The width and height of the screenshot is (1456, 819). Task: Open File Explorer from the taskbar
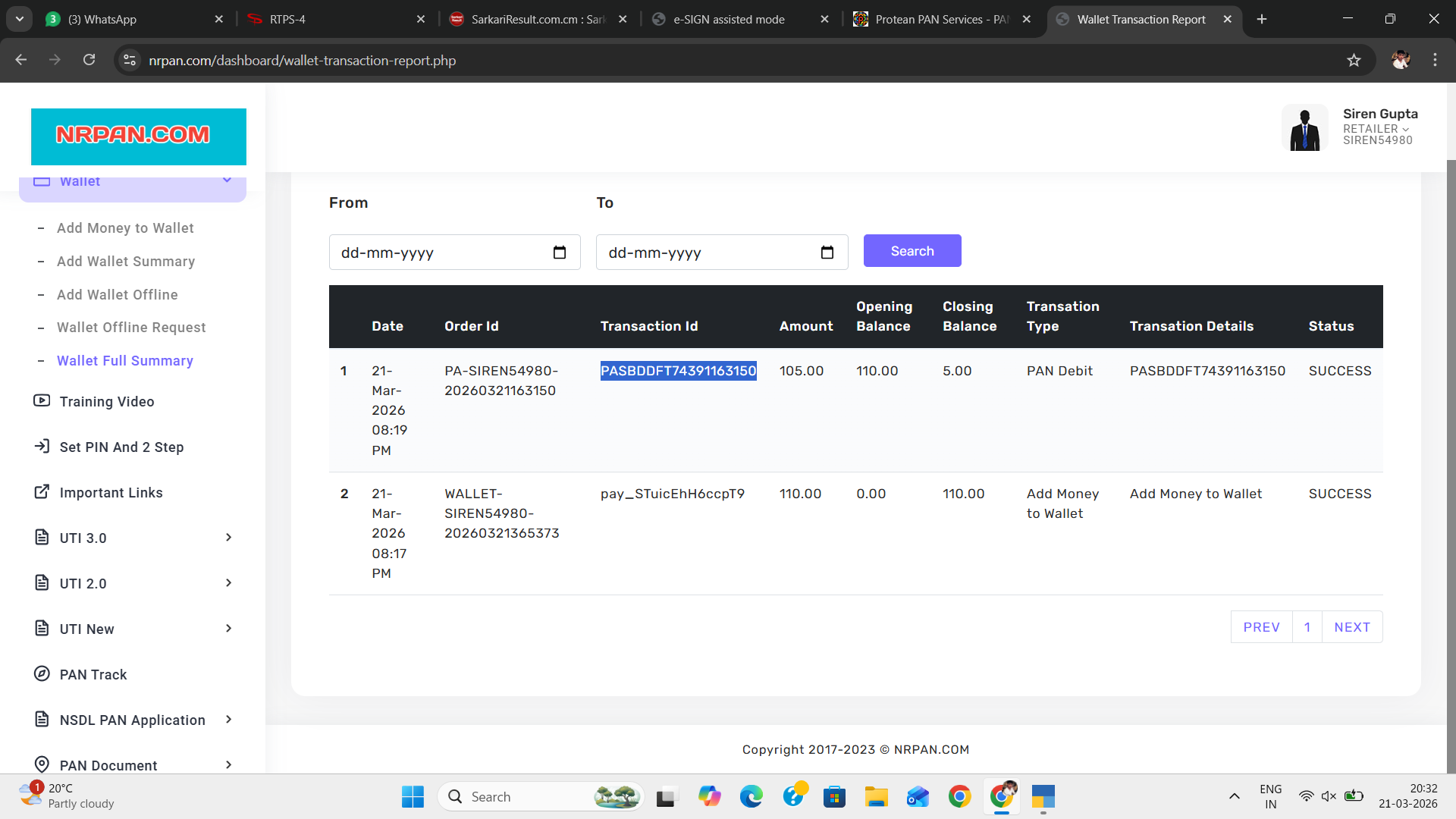(876, 797)
